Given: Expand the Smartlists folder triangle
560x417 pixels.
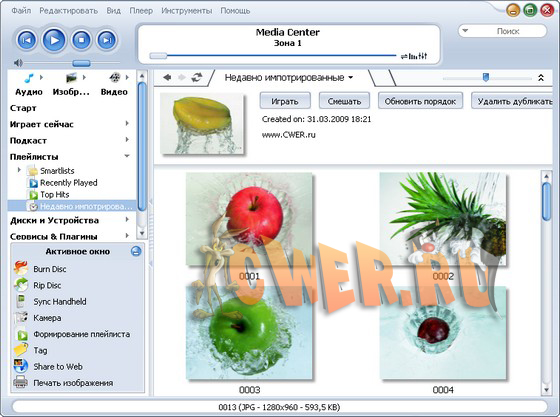Looking at the screenshot, I should point(19,170).
